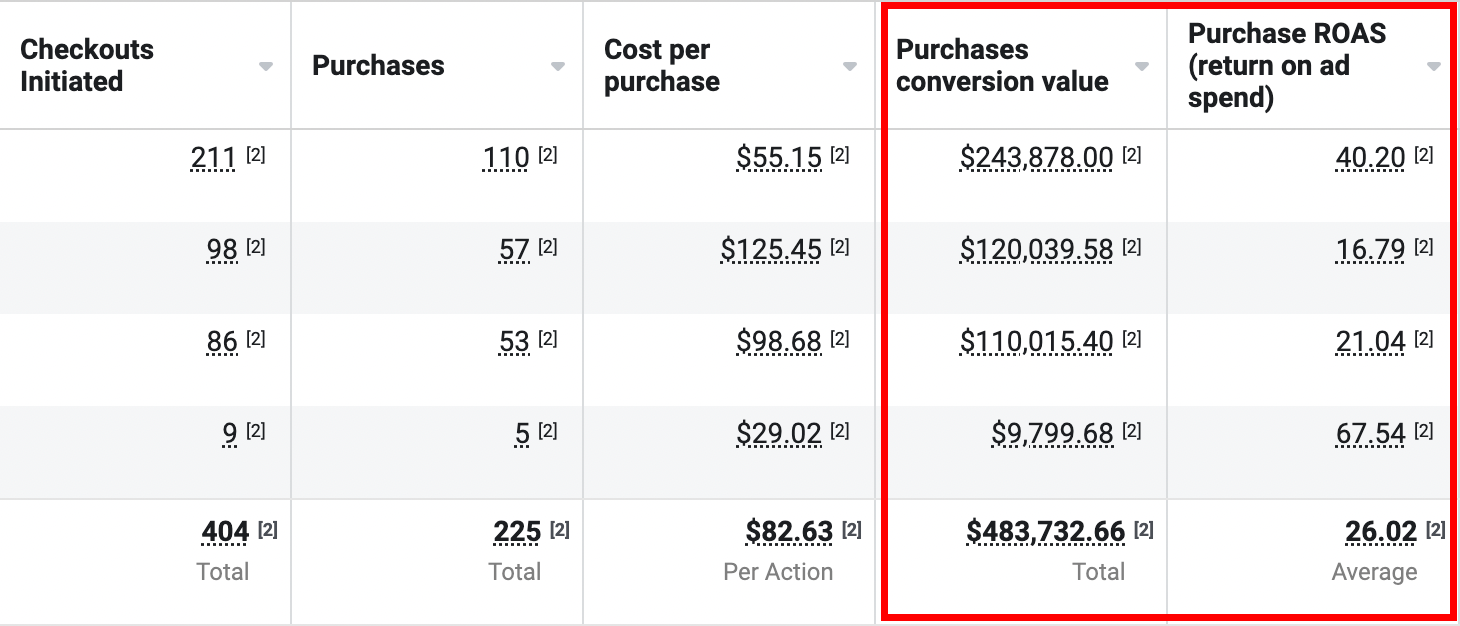Viewport: 1460px width, 626px height.
Task: Click the $82.63 per action cost
Action: coord(789,532)
